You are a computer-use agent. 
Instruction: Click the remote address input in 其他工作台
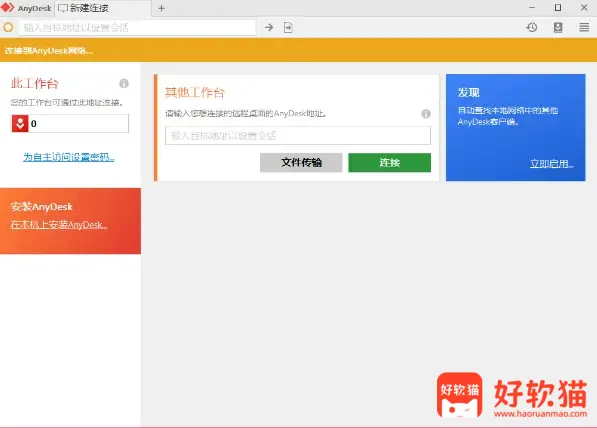[298, 136]
